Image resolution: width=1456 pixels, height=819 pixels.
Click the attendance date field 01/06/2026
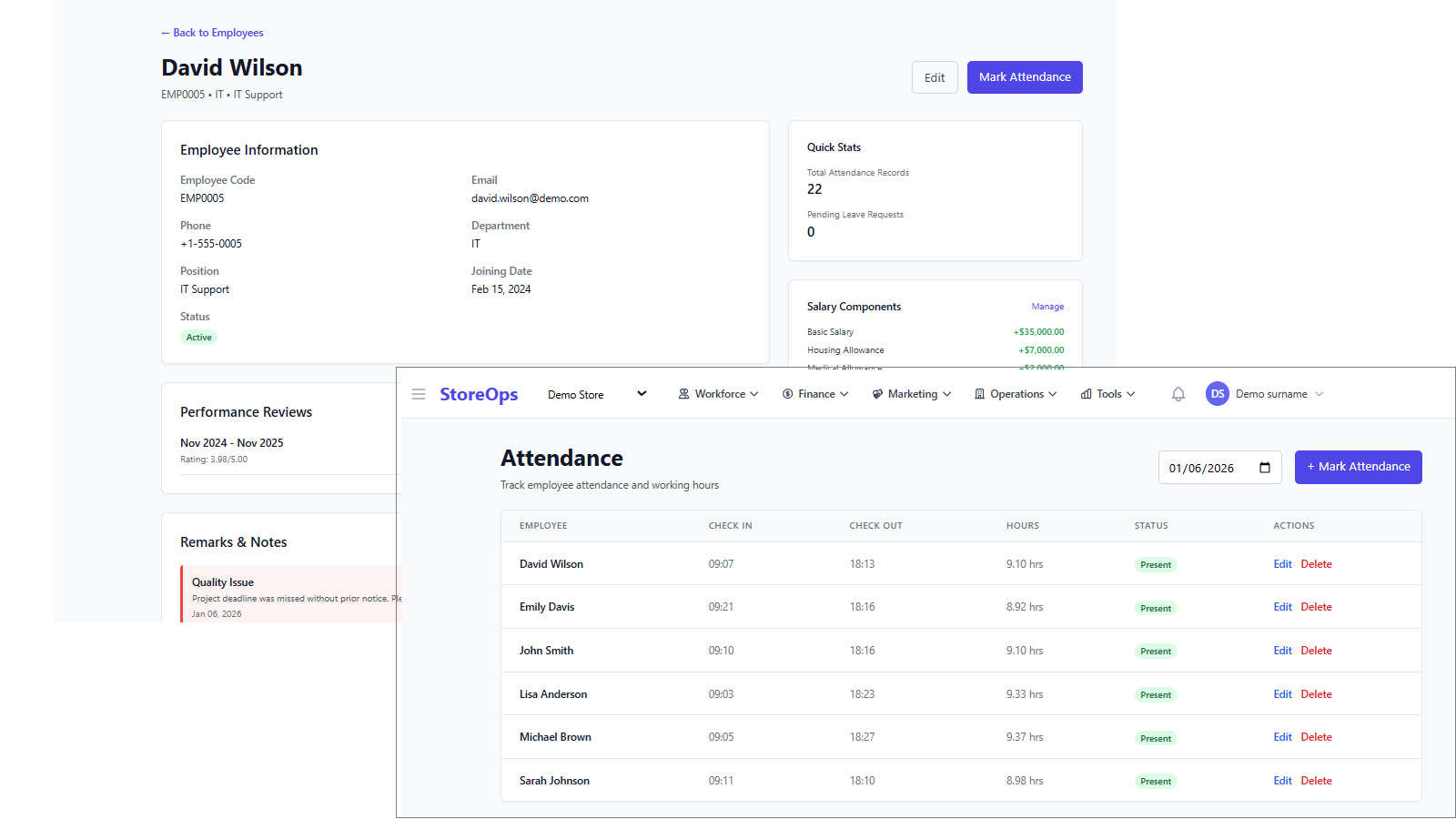(1219, 468)
